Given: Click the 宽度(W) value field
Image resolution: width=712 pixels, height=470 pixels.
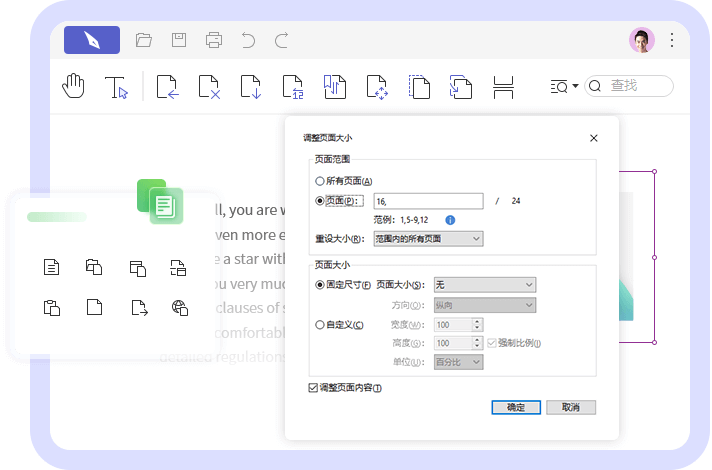Looking at the screenshot, I should coord(453,325).
